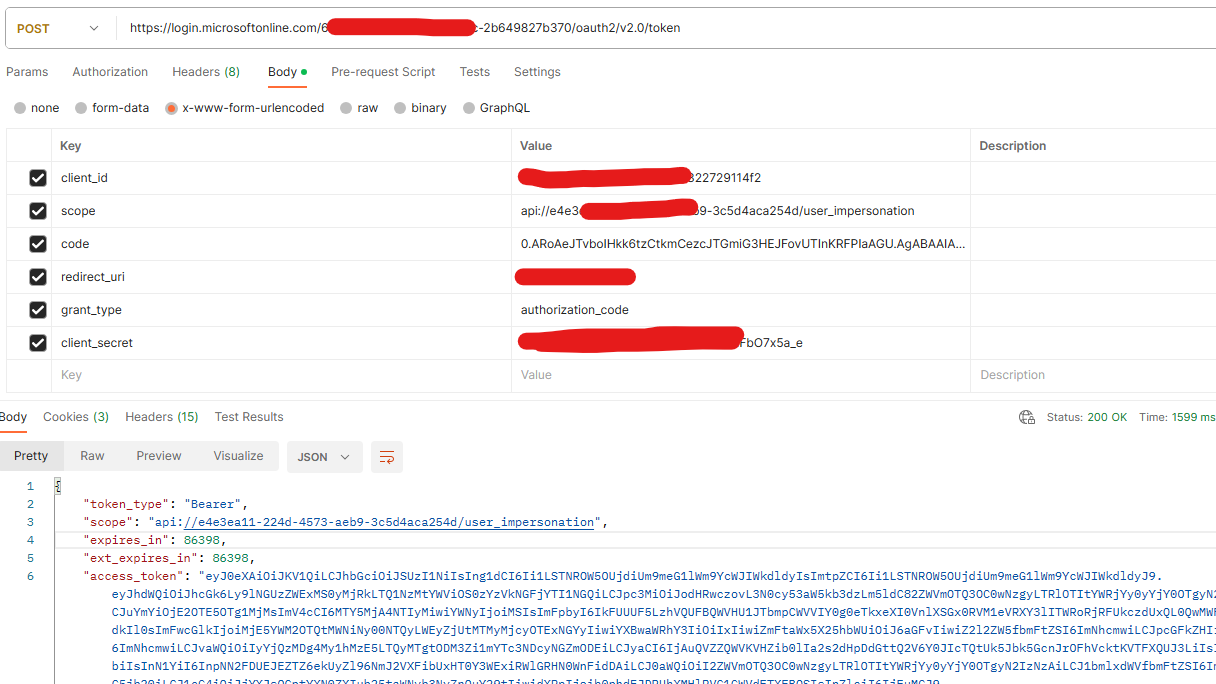
Task: View the Raw response format
Action: [x=92, y=456]
